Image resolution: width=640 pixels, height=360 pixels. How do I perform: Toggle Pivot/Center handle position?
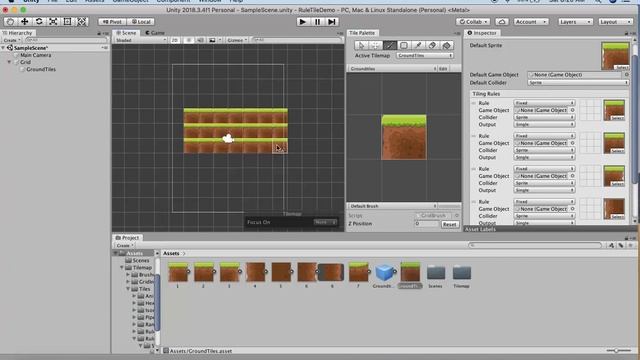[112, 22]
